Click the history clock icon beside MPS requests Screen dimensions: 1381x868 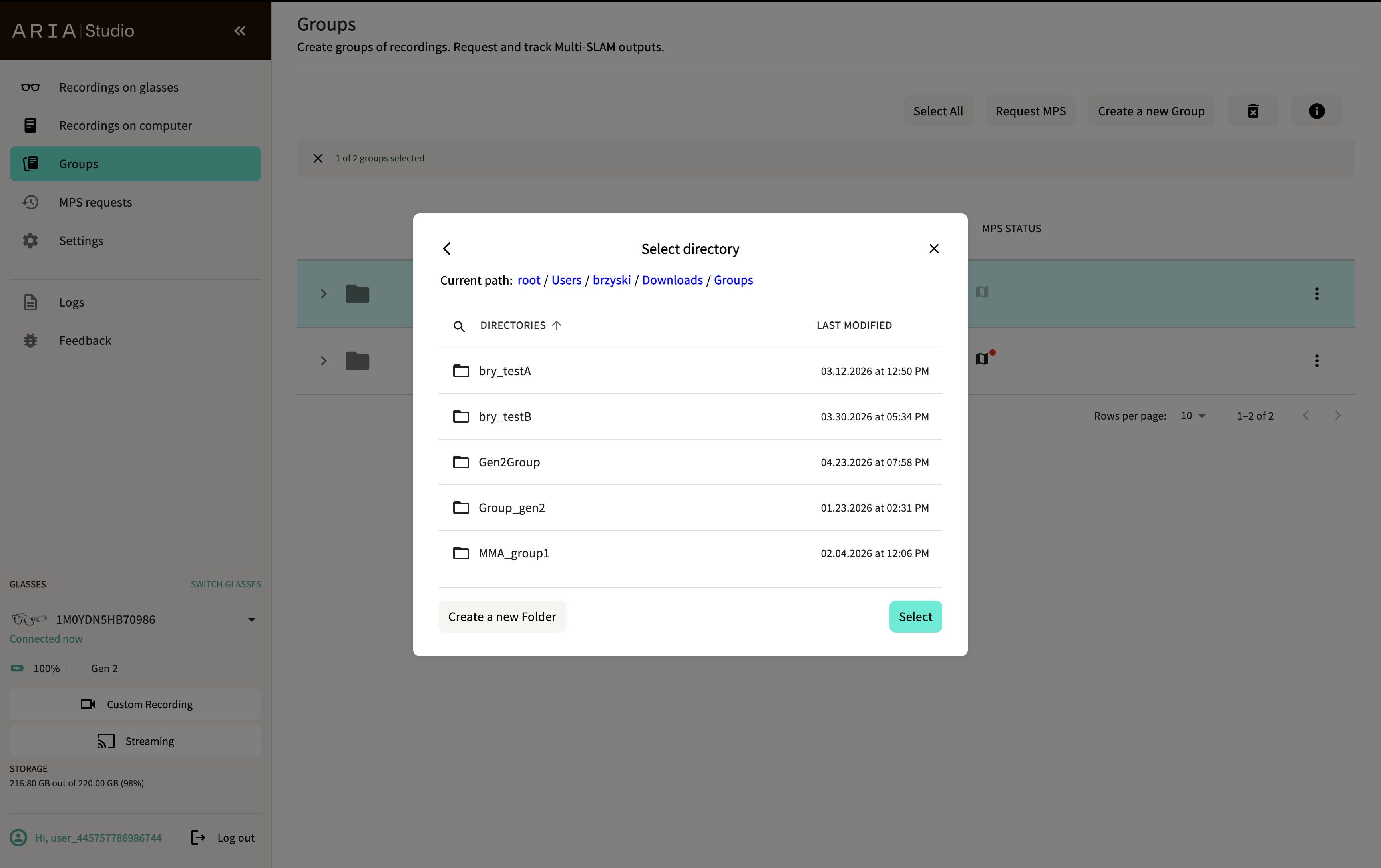click(30, 203)
